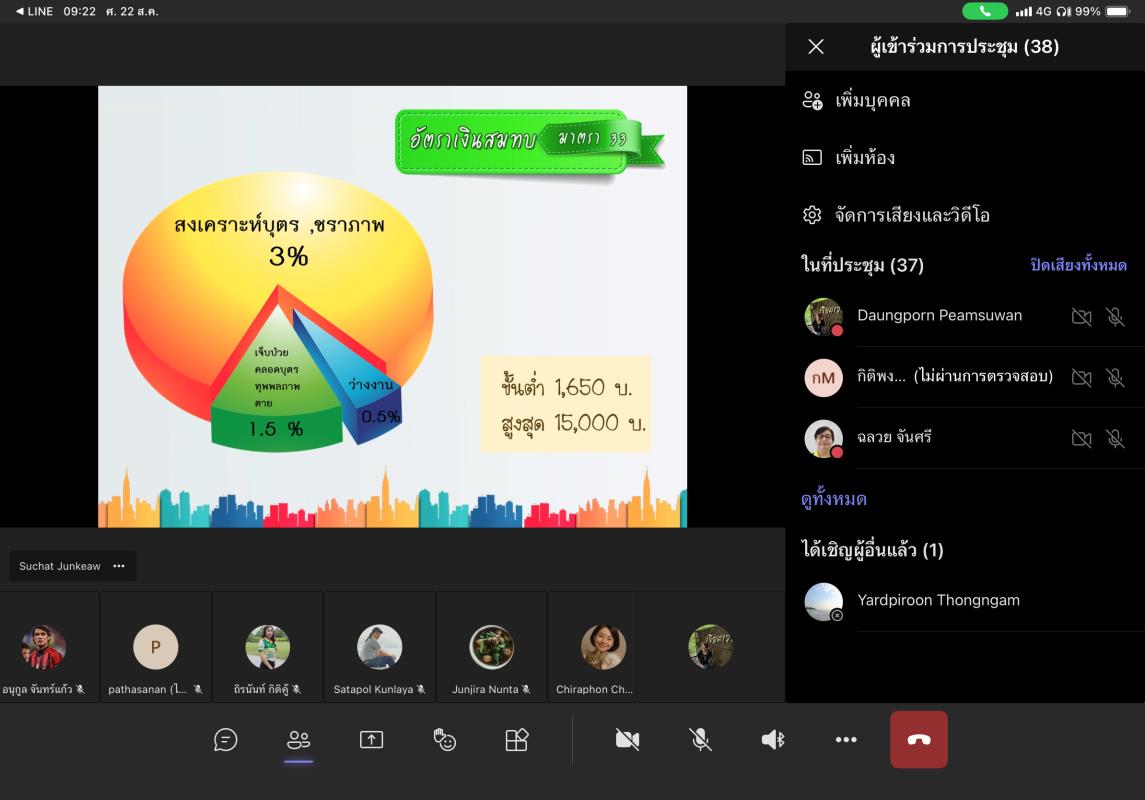Image resolution: width=1145 pixels, height=800 pixels.
Task: Click ปิดเสียงทั้งหมด link
Action: (1078, 265)
